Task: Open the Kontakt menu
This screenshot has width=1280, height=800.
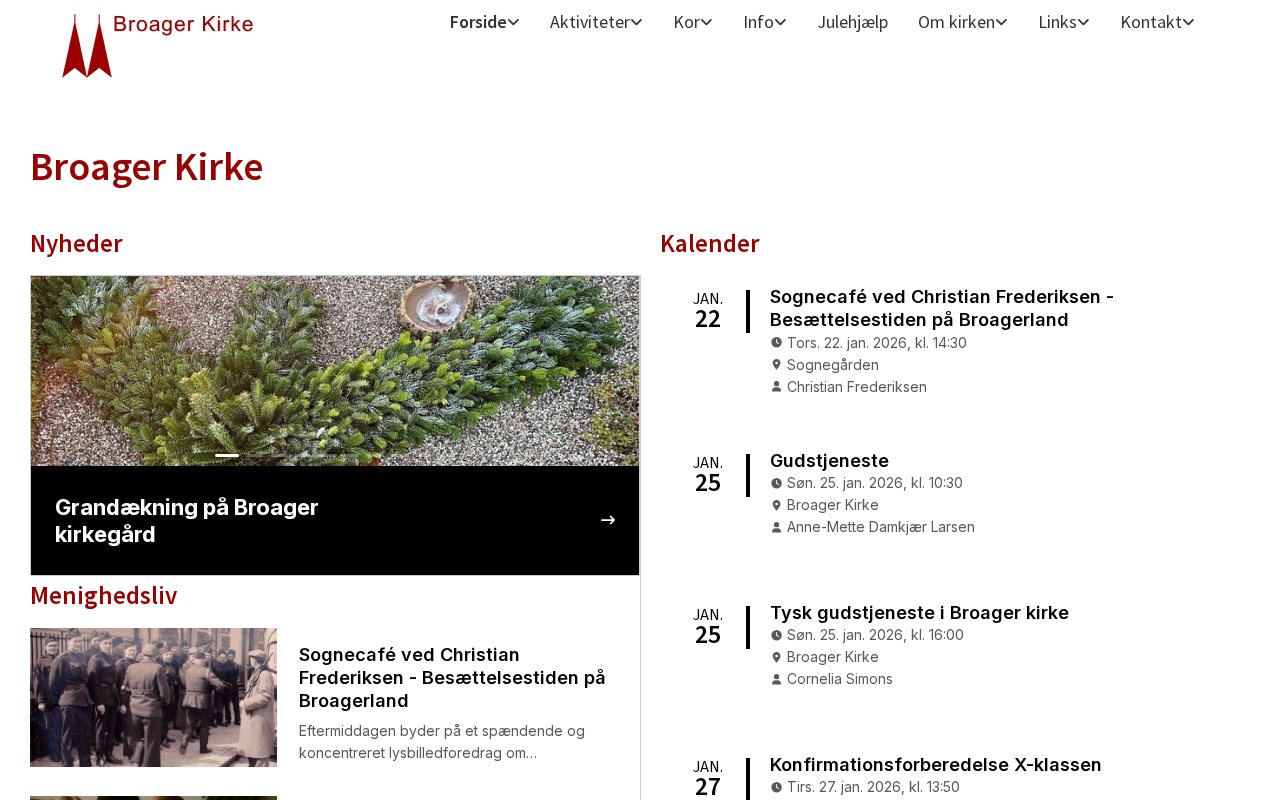Action: [1157, 22]
